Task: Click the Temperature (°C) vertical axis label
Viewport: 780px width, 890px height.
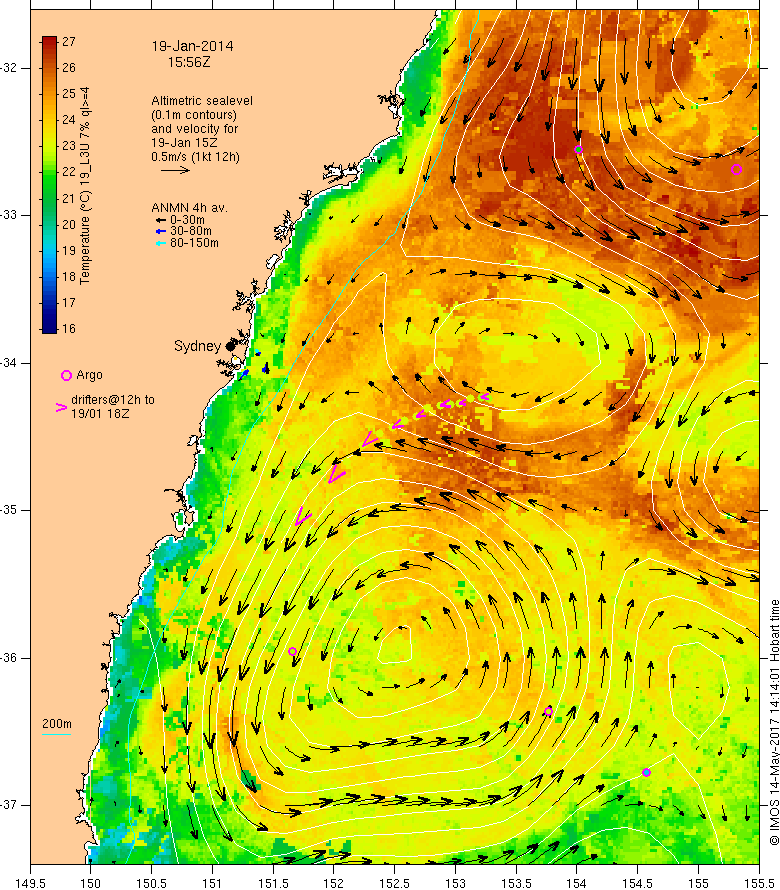Action: (85, 185)
